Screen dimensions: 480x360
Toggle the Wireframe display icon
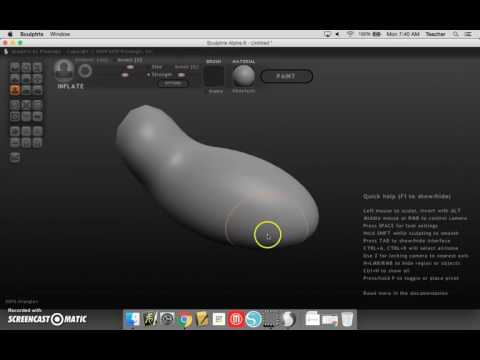[x=26, y=116]
